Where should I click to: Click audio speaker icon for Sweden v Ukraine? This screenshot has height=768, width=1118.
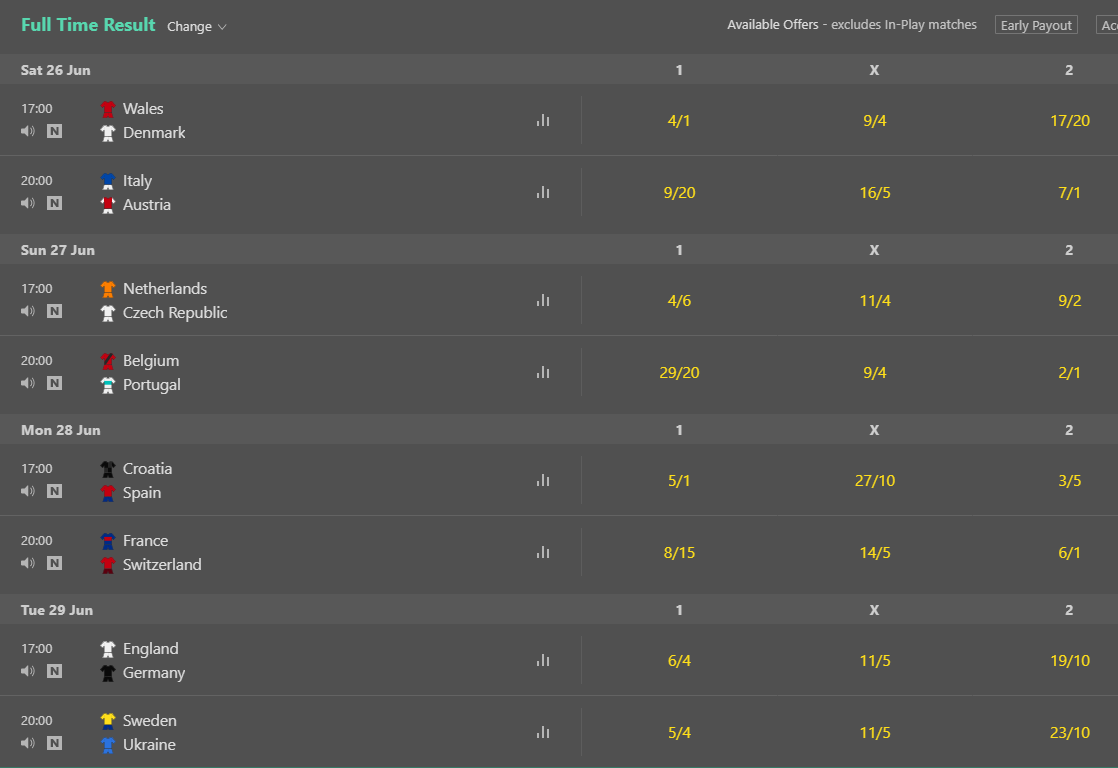28,743
